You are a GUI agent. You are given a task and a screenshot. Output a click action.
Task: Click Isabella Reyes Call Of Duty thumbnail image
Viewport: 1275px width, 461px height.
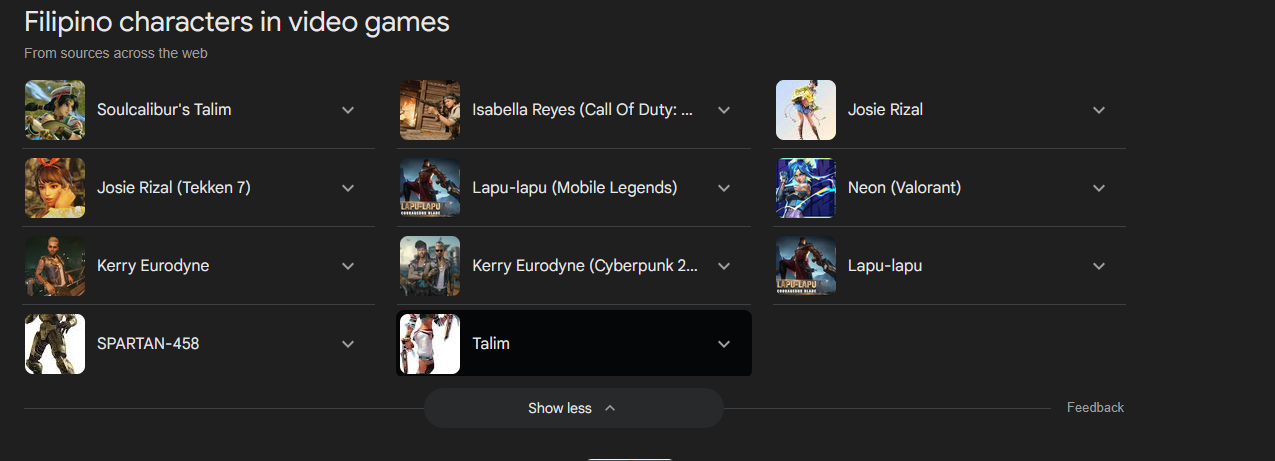coord(430,110)
